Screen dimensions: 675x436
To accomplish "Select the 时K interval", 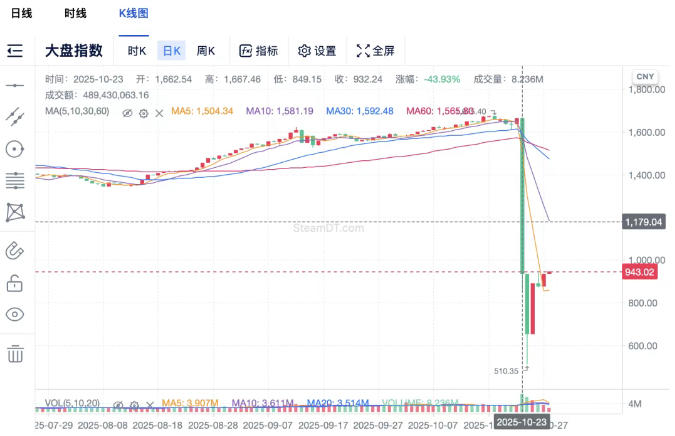I will 137,51.
